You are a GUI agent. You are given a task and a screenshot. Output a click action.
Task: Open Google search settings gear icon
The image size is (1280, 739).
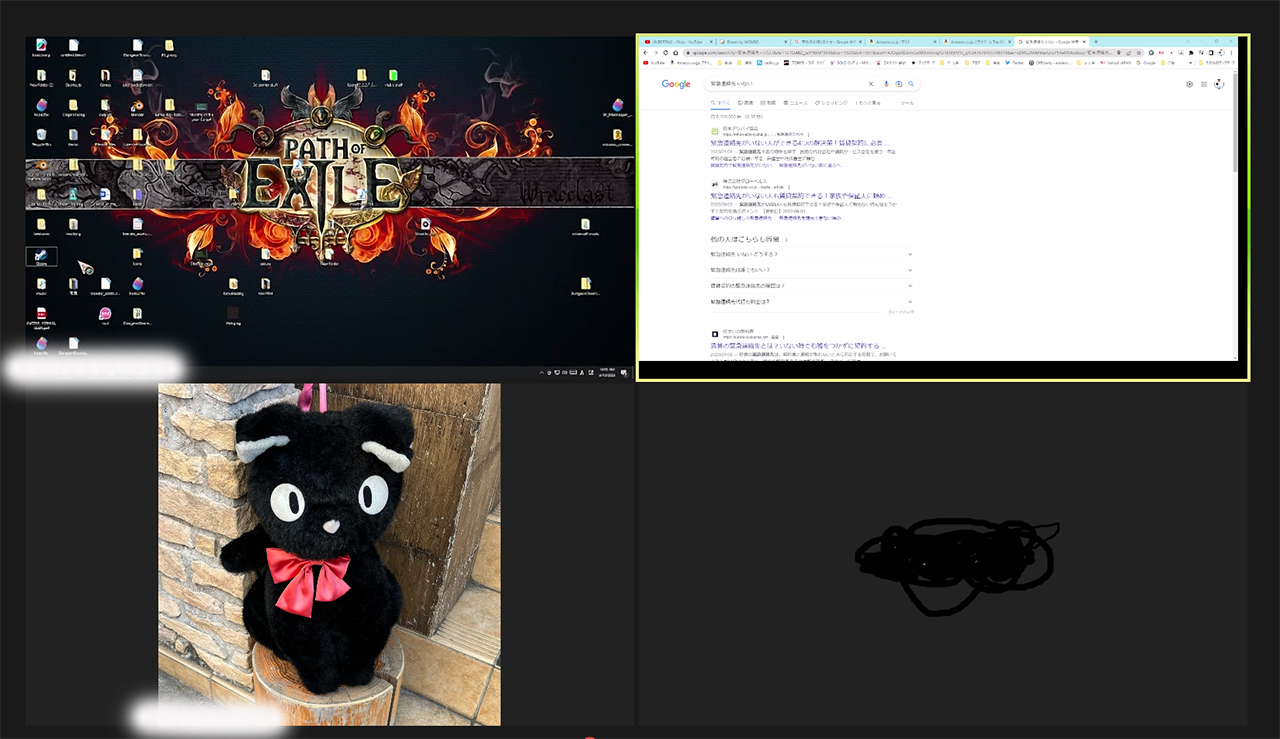(1189, 84)
